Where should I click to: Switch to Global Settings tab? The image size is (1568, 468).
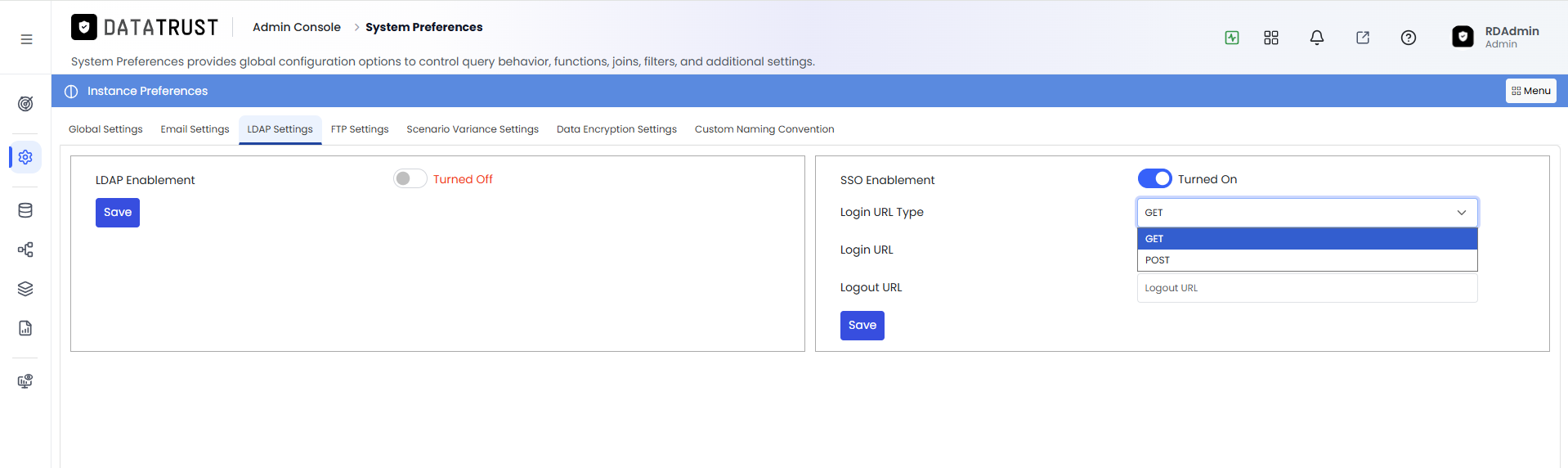click(x=105, y=129)
